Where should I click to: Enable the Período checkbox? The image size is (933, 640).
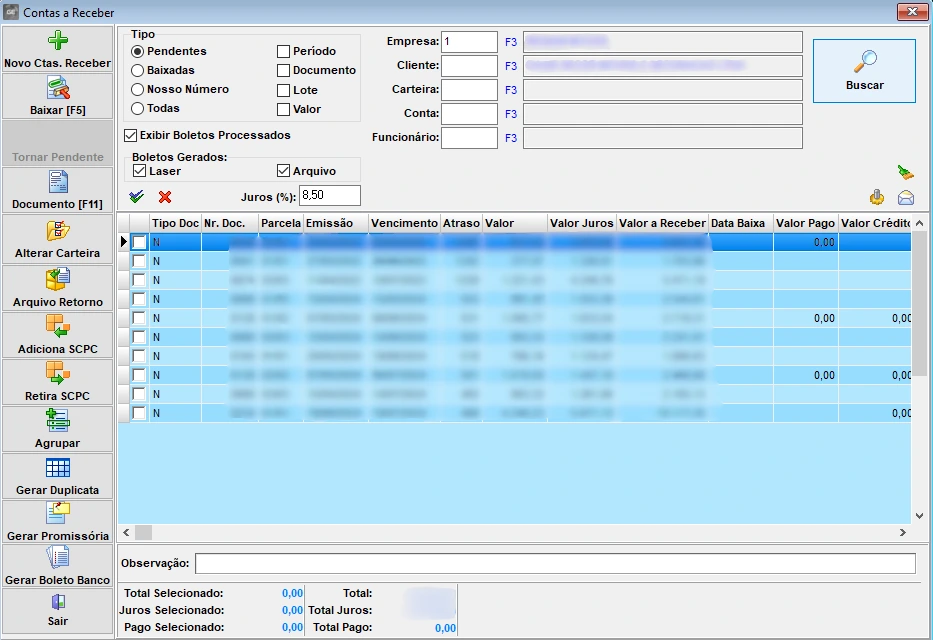[284, 51]
